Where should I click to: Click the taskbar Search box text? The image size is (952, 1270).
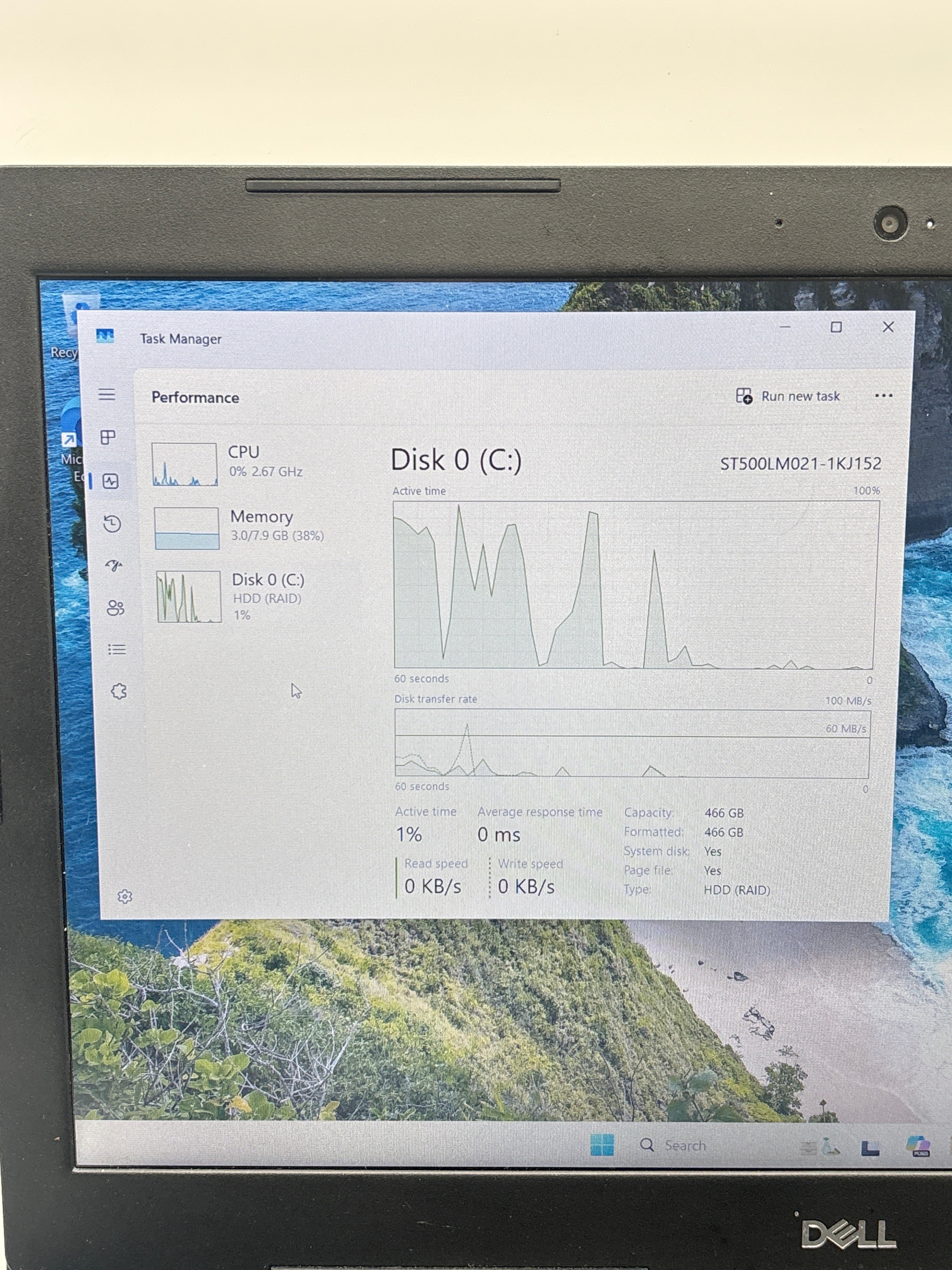pos(685,1145)
